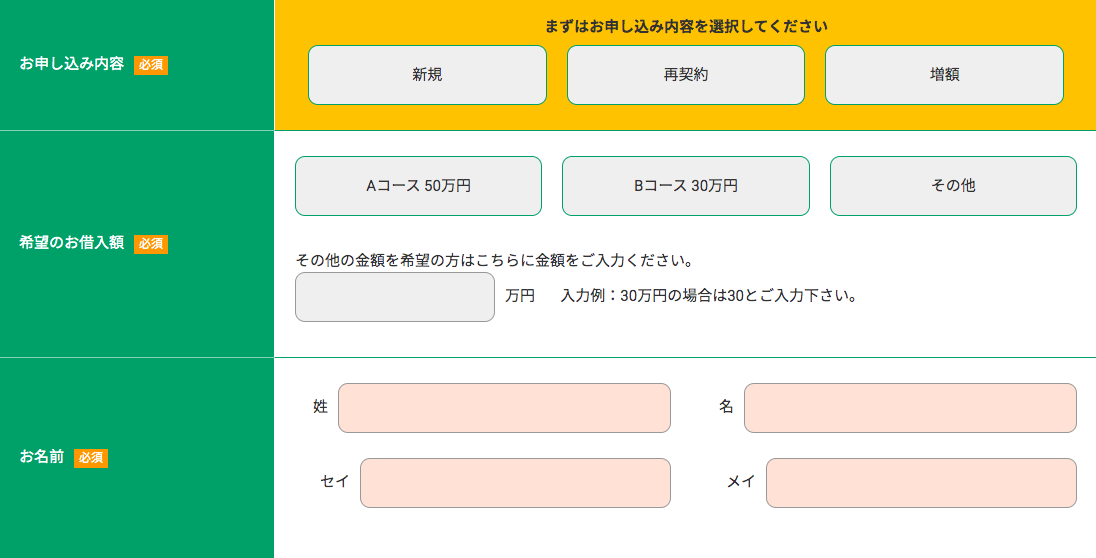This screenshot has height=558, width=1096.
Task: Select Aコース 50万円 loan amount
Action: pyautogui.click(x=418, y=186)
